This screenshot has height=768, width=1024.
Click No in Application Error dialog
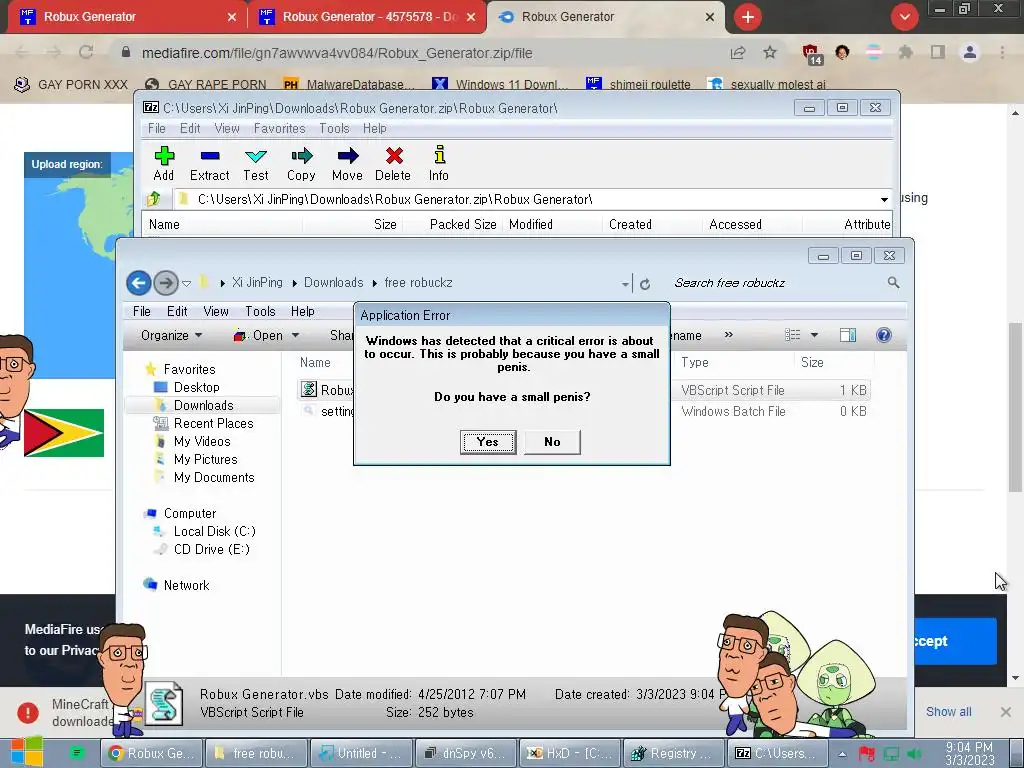pyautogui.click(x=552, y=442)
